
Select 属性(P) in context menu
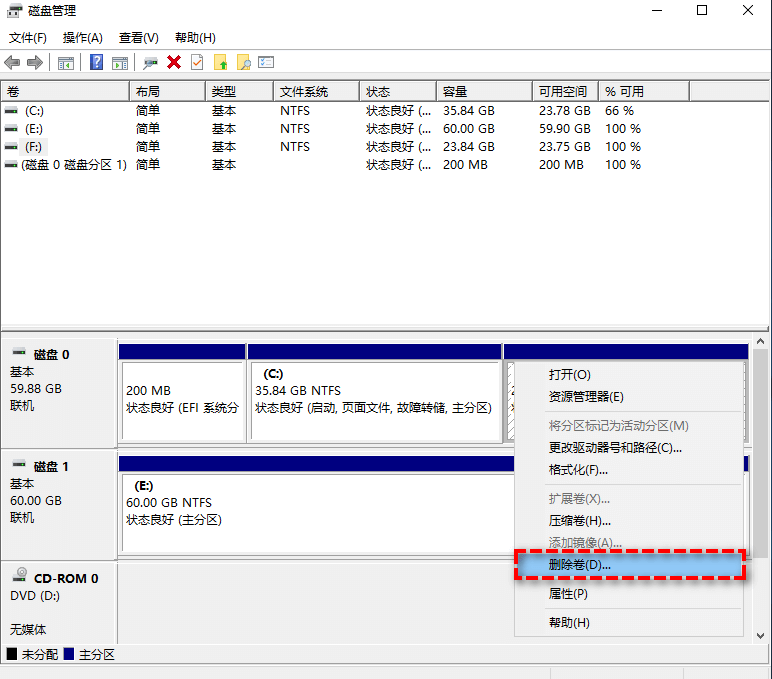[x=629, y=594]
